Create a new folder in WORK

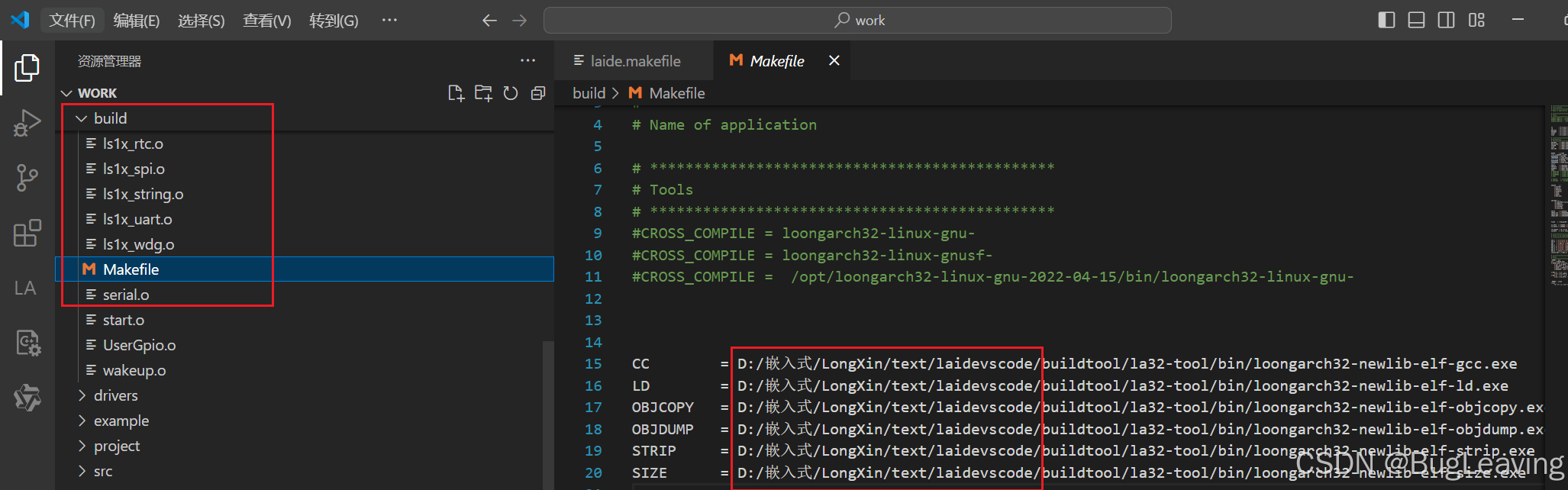click(483, 93)
